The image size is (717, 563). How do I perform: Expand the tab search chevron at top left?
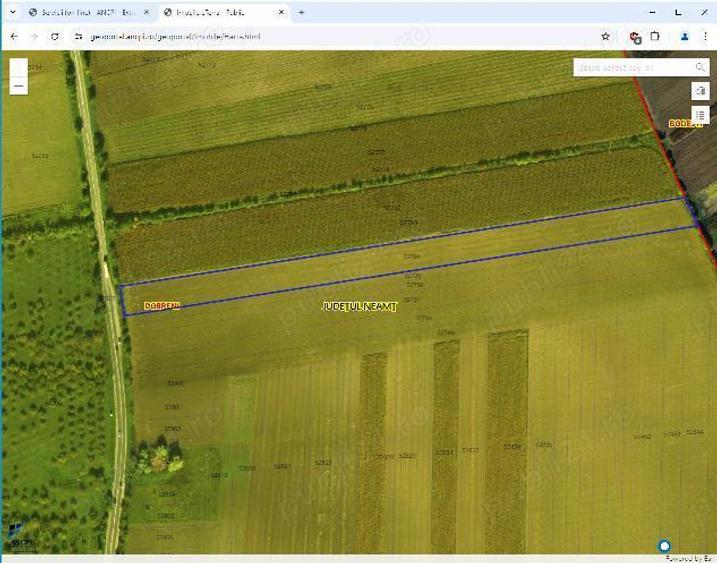point(11,12)
